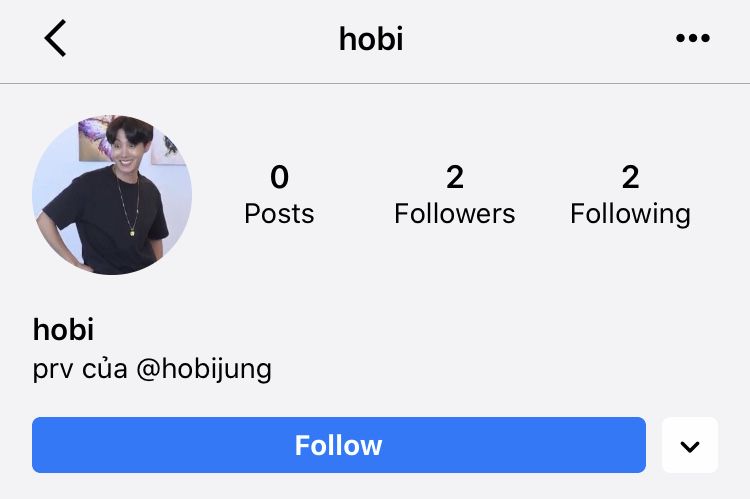Click the gold necklace pendant in the avatar

pos(132,233)
